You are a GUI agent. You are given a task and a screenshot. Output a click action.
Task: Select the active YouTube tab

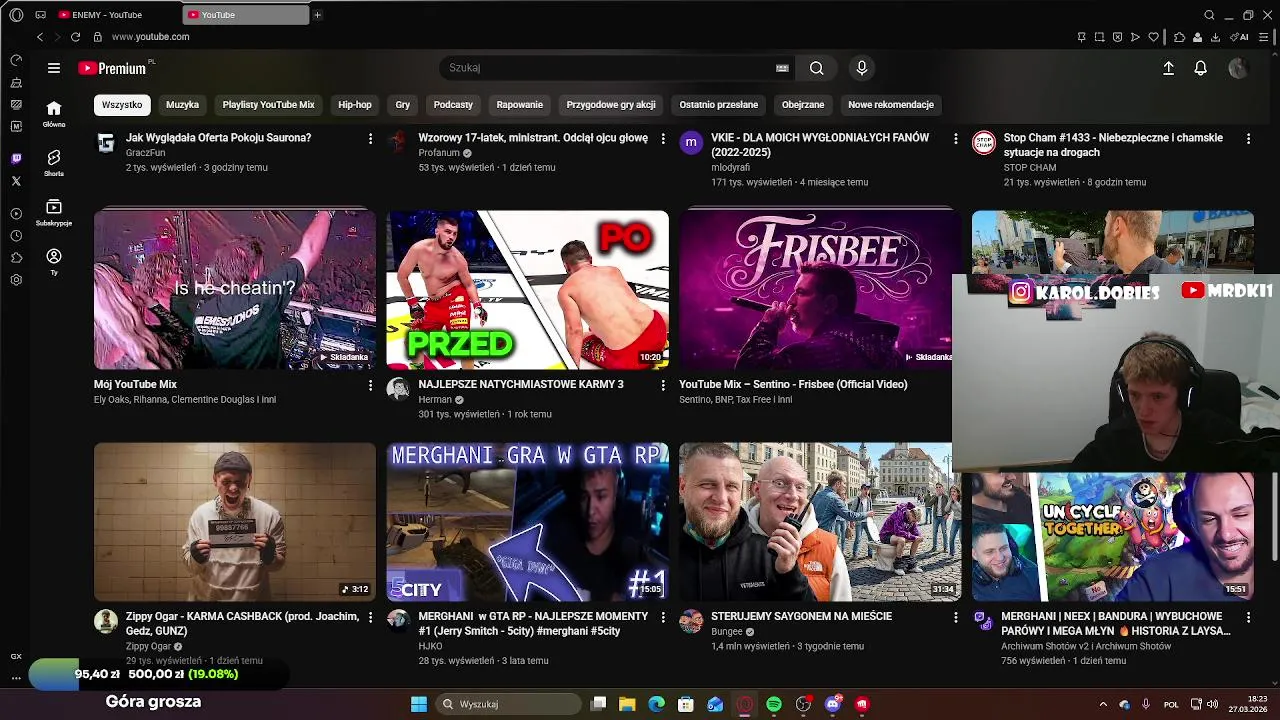[246, 15]
